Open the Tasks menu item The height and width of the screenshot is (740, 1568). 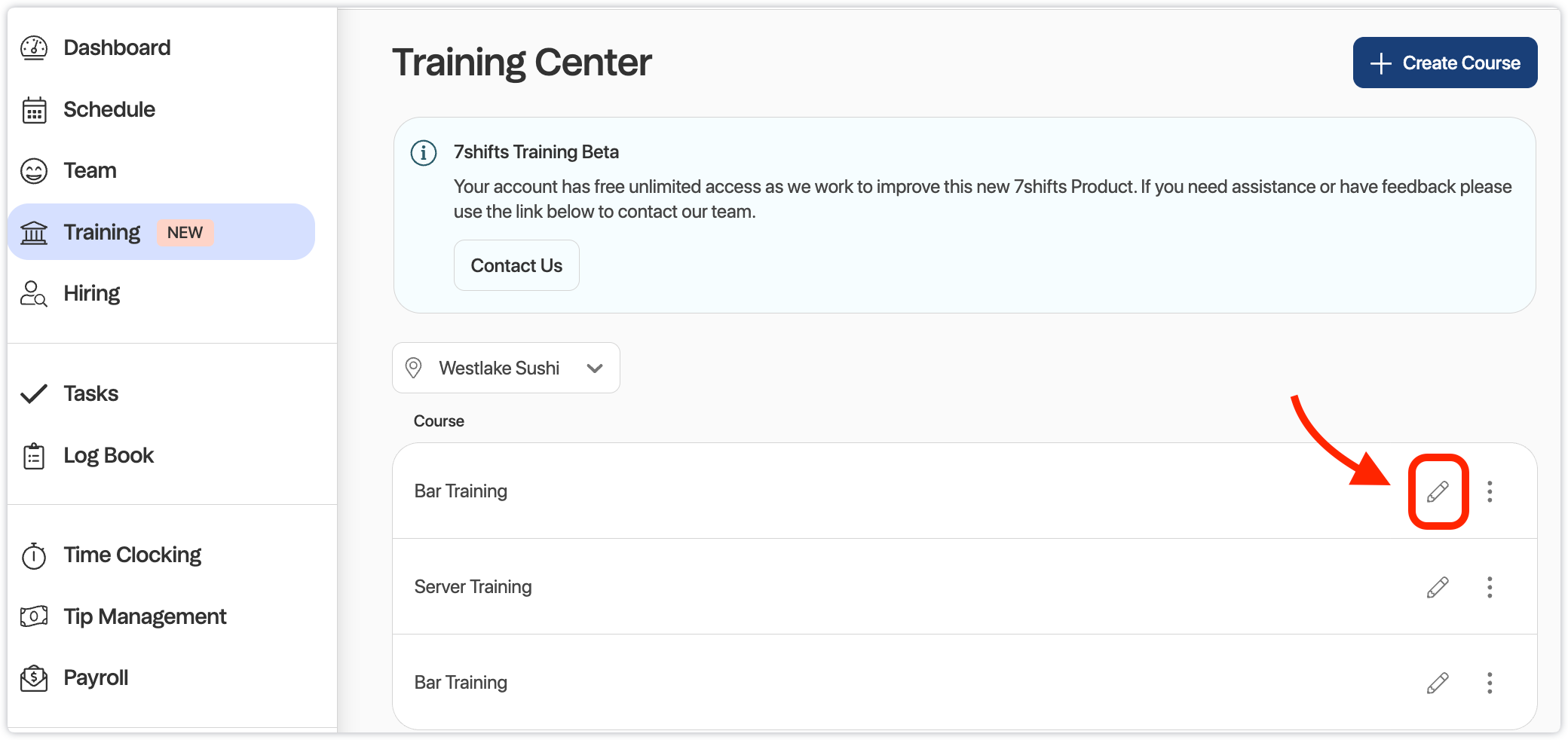coord(90,393)
